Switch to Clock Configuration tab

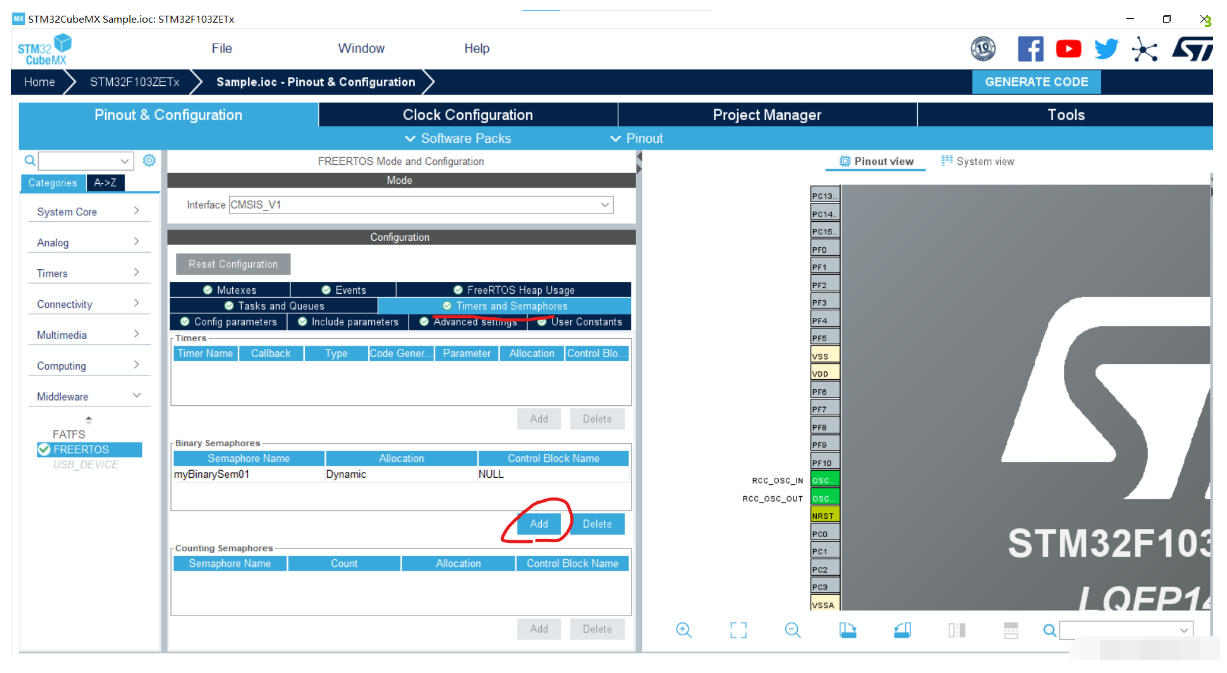(x=468, y=115)
